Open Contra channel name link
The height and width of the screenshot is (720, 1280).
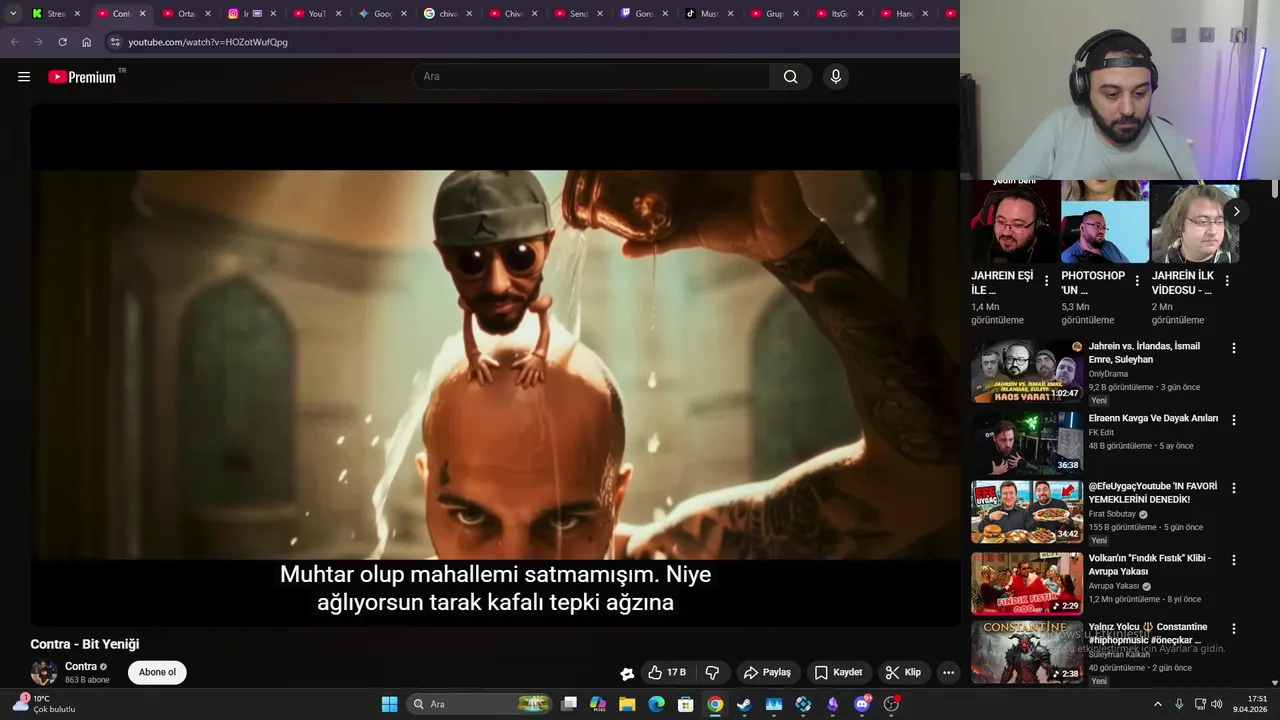[81, 667]
